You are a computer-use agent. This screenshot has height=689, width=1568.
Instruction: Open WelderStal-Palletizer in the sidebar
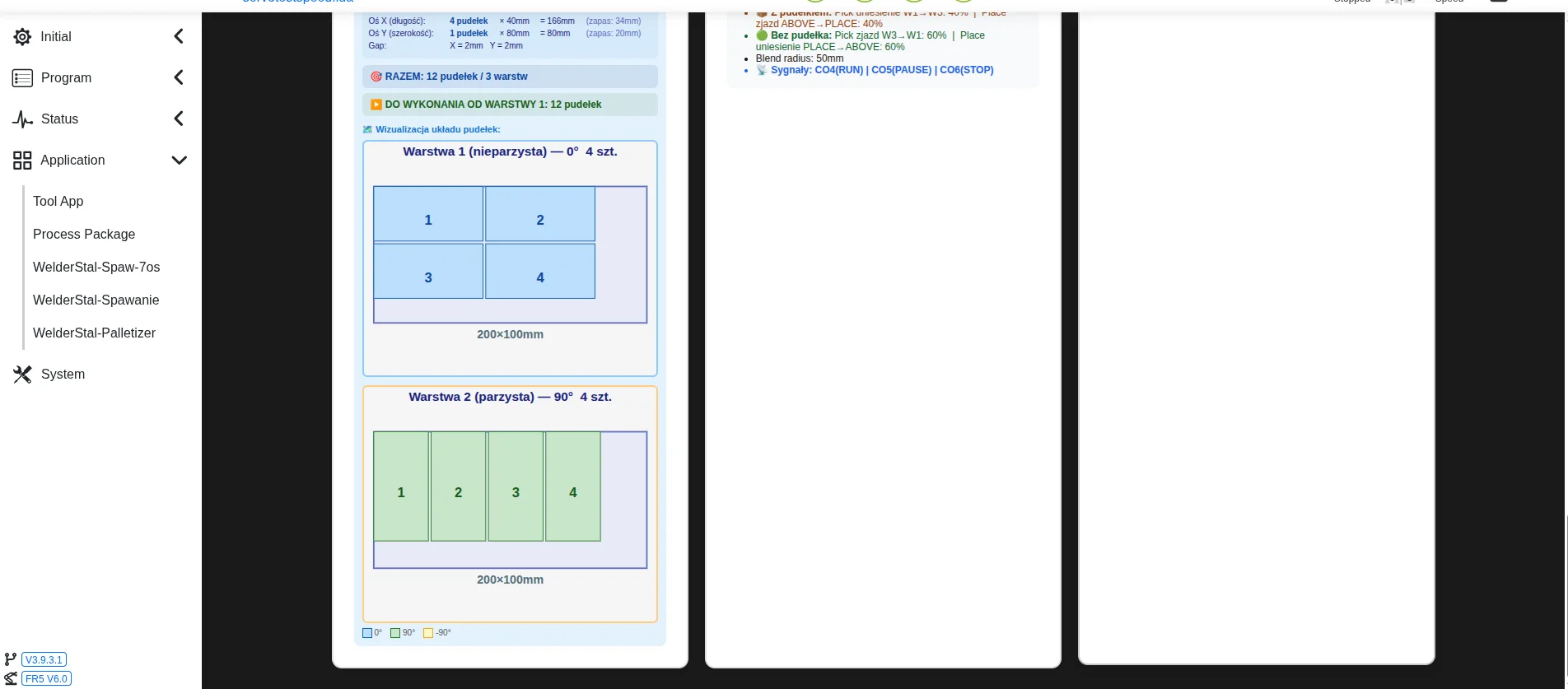coord(94,333)
